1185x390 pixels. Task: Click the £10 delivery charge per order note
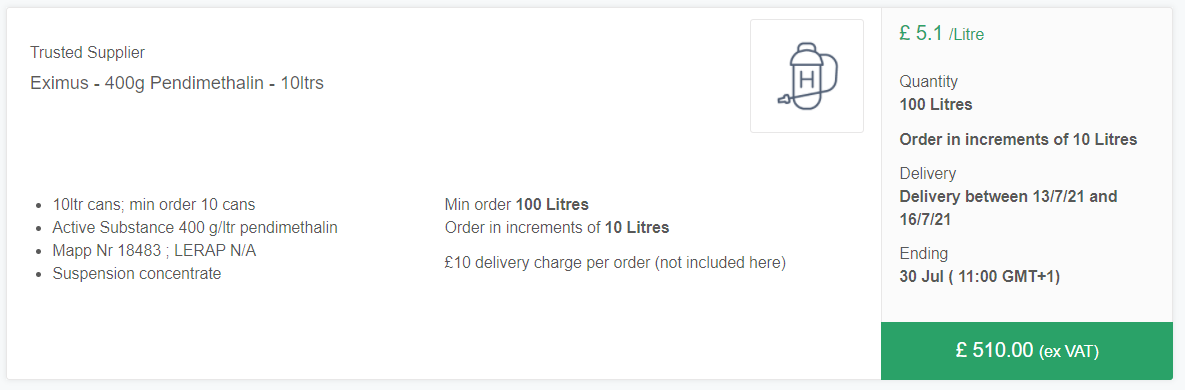[616, 263]
